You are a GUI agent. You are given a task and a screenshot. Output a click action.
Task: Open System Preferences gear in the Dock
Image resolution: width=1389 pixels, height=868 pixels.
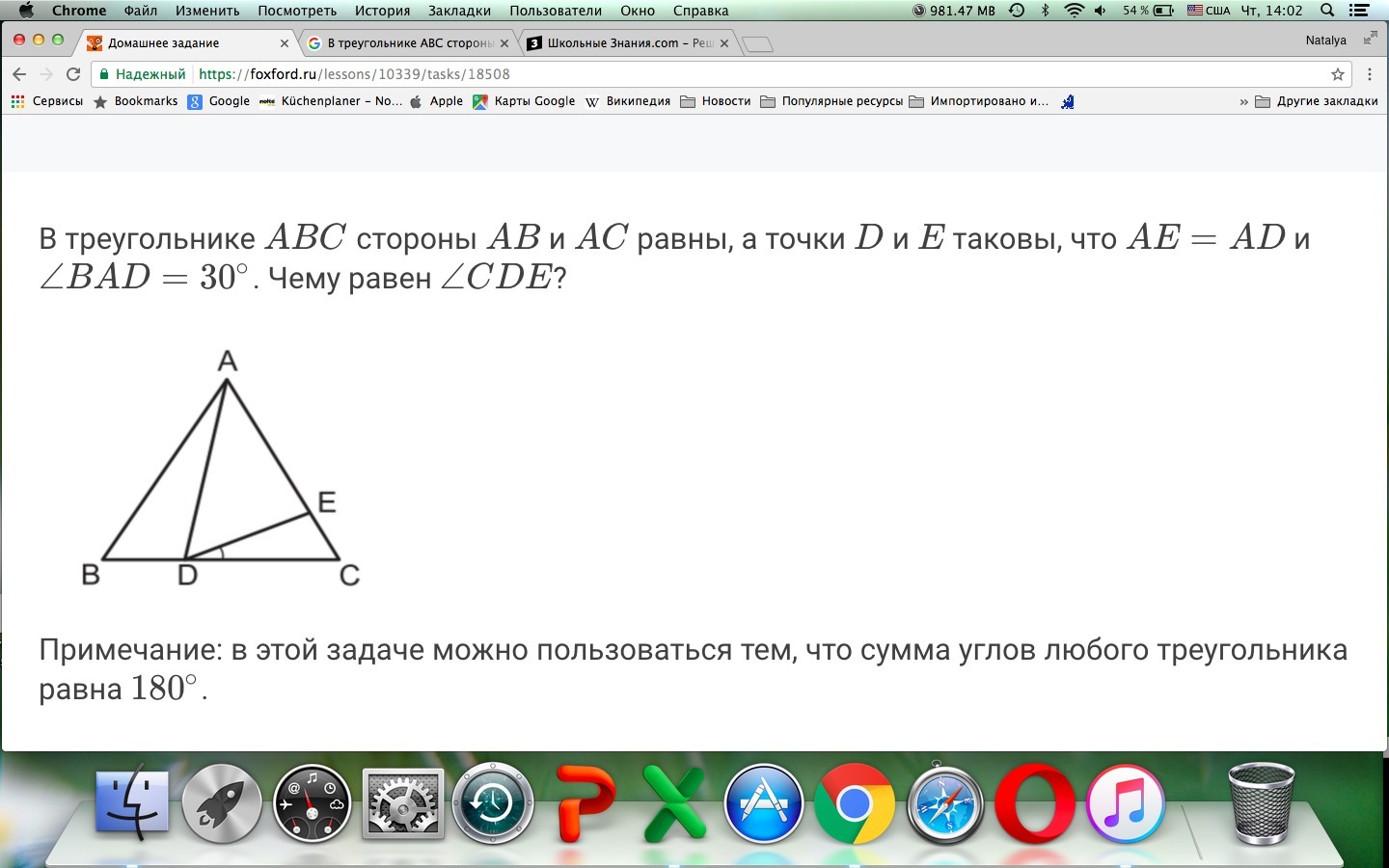tap(402, 803)
